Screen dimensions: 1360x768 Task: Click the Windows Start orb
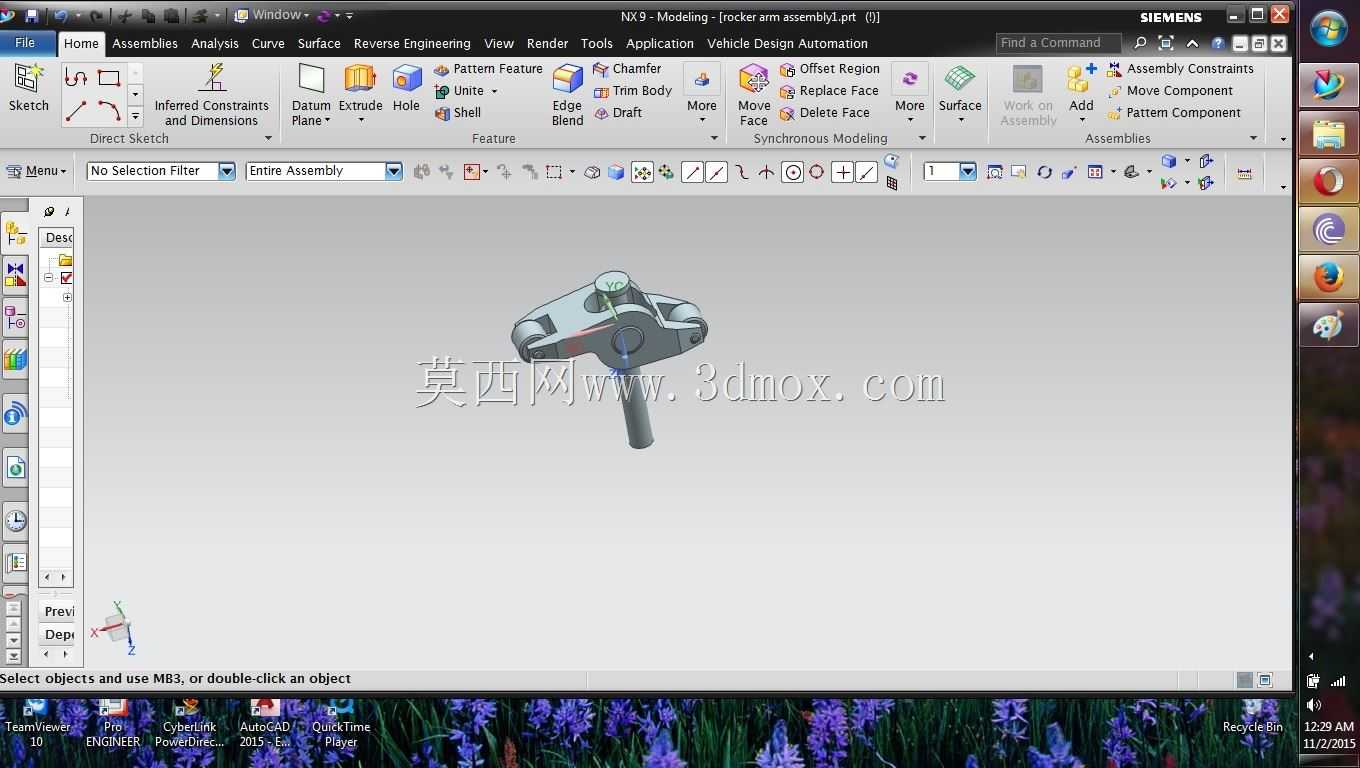point(1328,30)
